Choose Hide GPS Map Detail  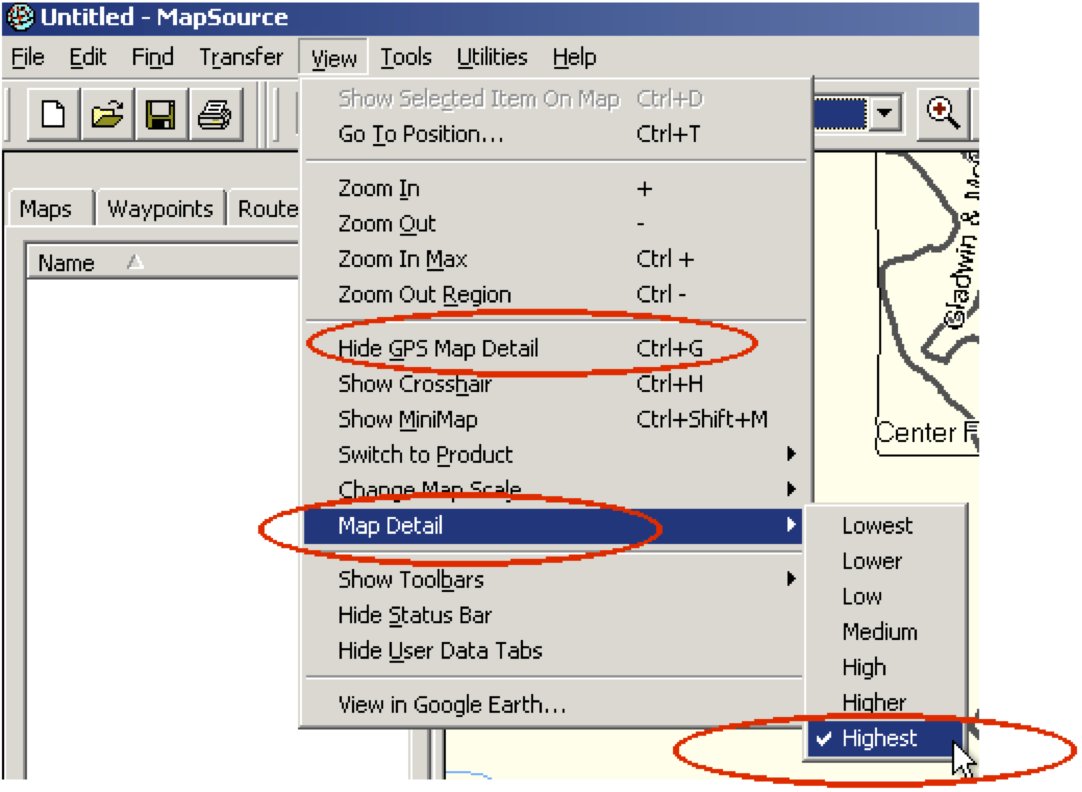point(555,348)
